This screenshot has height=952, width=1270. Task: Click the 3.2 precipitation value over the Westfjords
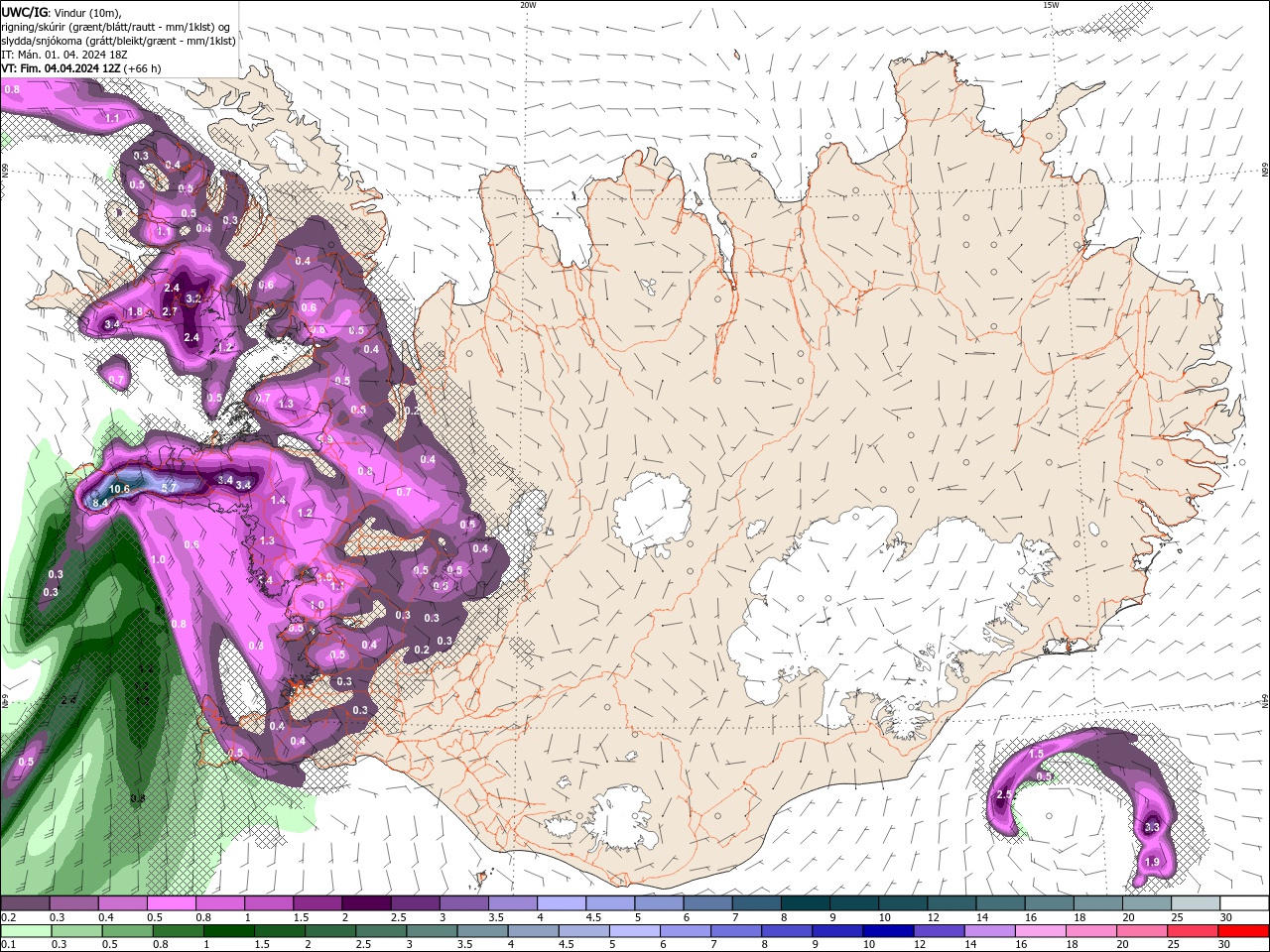click(x=194, y=298)
